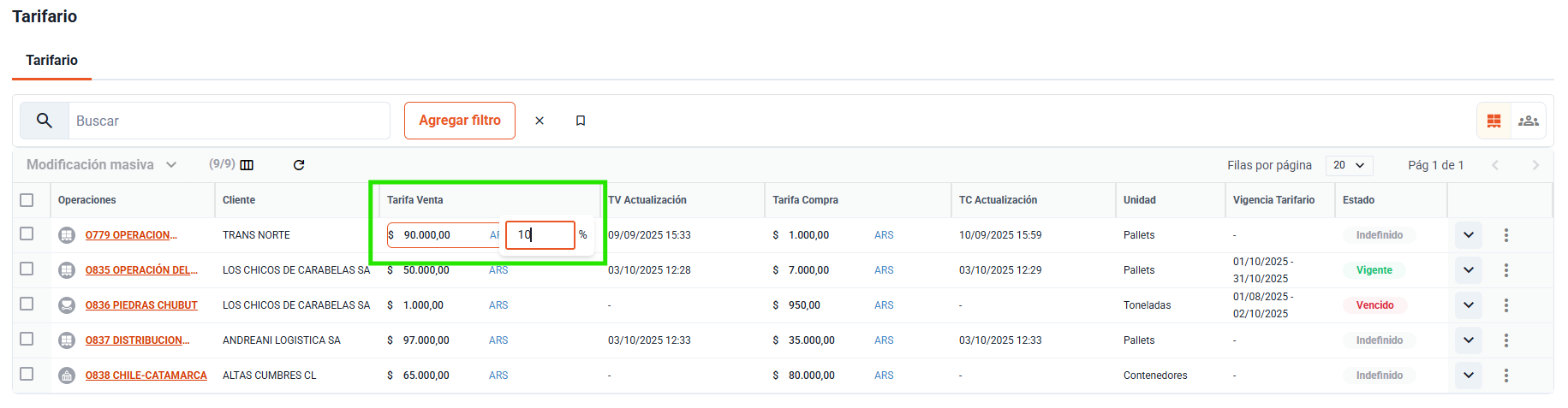Click the Agregar filtro button
1568x408 pixels.
(x=460, y=121)
